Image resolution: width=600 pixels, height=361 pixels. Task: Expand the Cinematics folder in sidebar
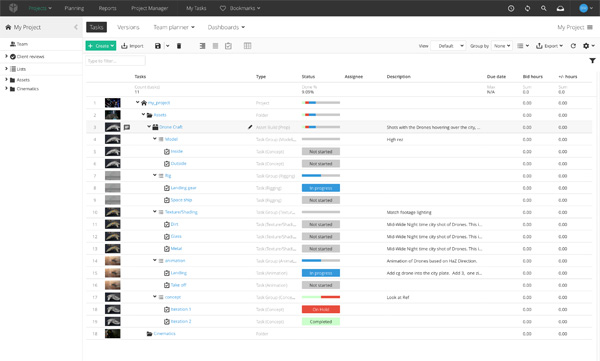pos(6,88)
